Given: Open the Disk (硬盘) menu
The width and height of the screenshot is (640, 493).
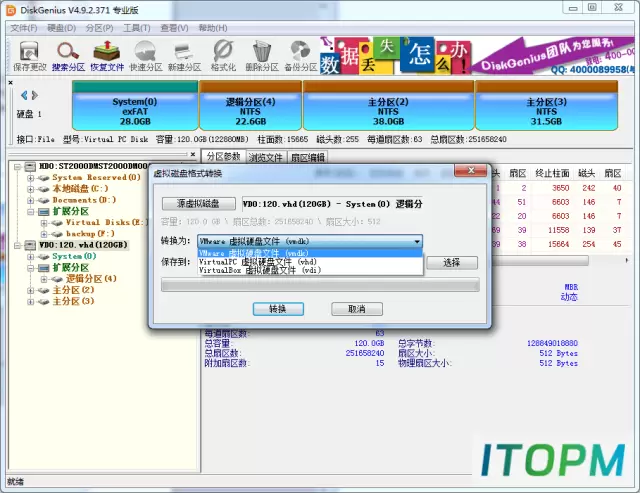Looking at the screenshot, I should pyautogui.click(x=62, y=28).
